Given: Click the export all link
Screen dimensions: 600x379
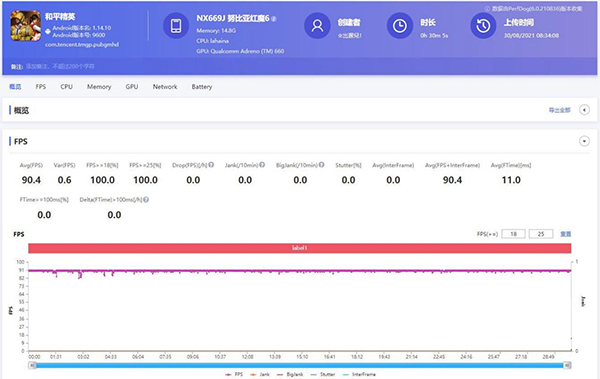Looking at the screenshot, I should pyautogui.click(x=559, y=110).
